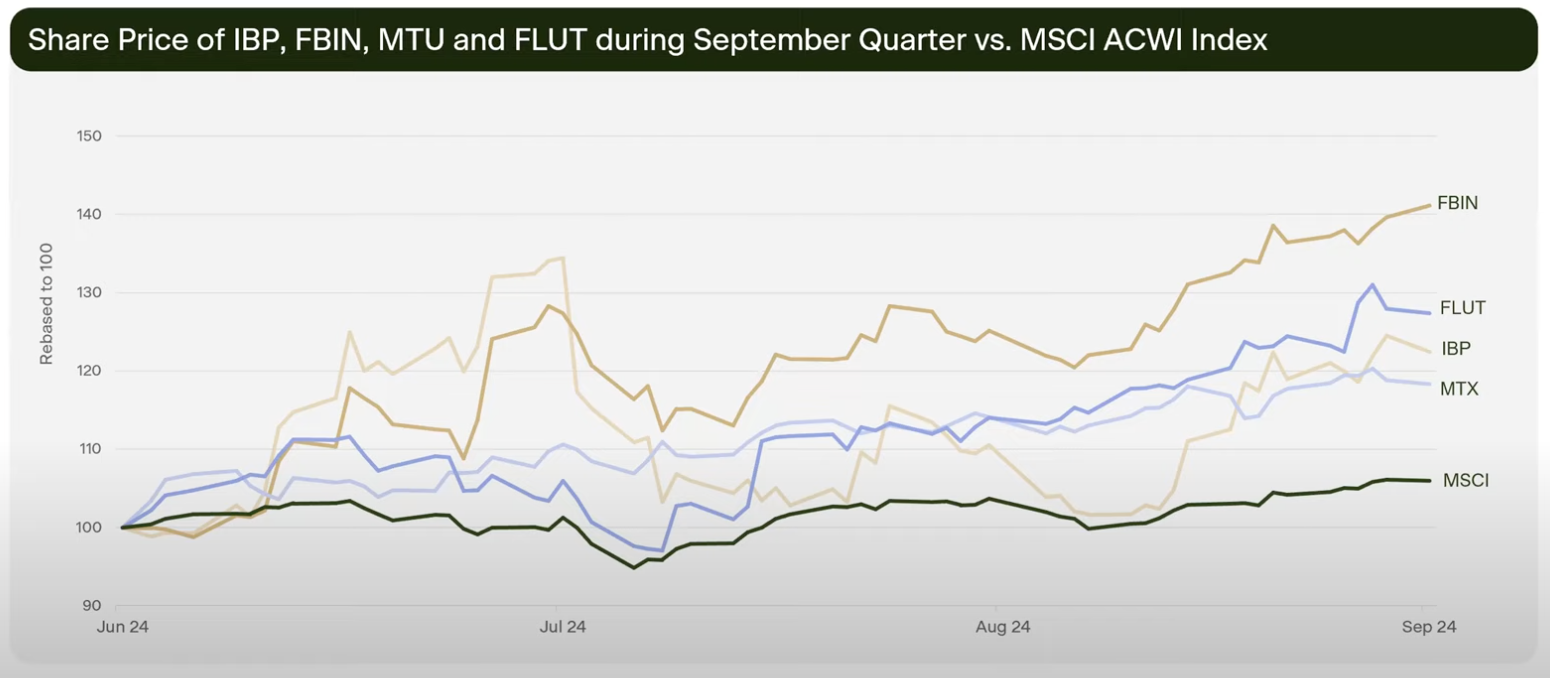Click the 'Rebased to 100' axis title

coord(46,310)
